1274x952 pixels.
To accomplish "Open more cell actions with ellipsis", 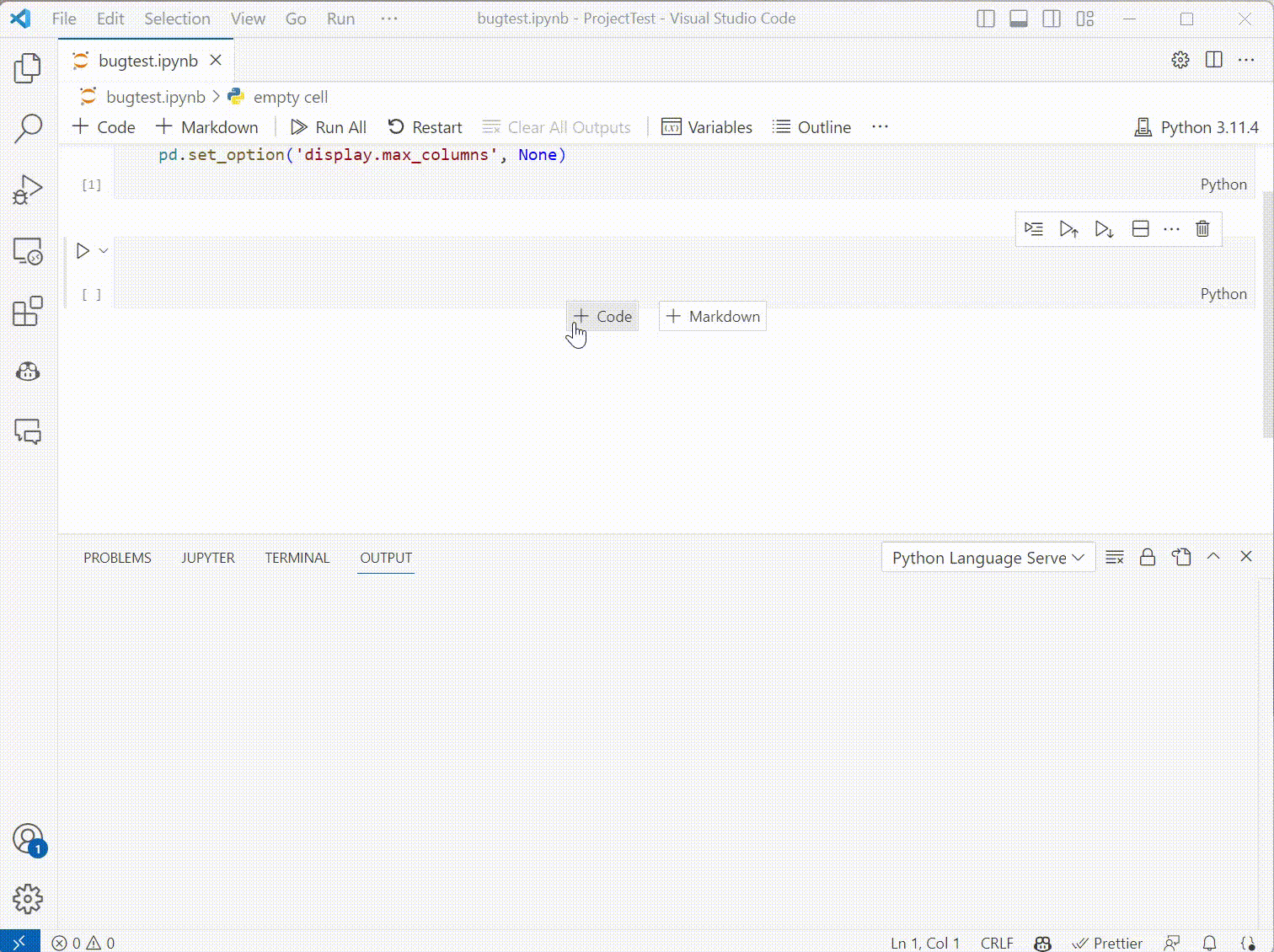I will click(x=1171, y=228).
